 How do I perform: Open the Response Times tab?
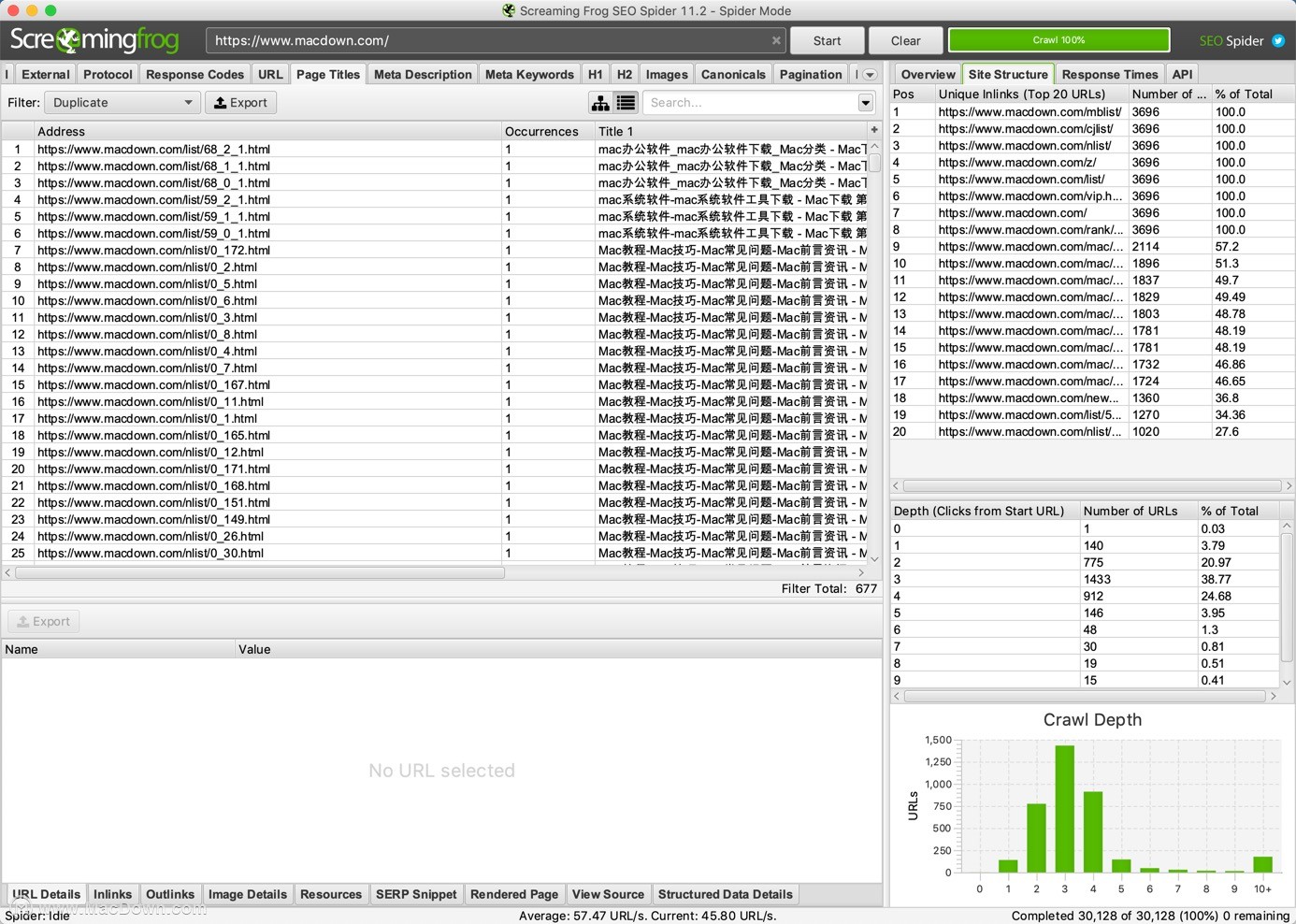pos(1110,75)
